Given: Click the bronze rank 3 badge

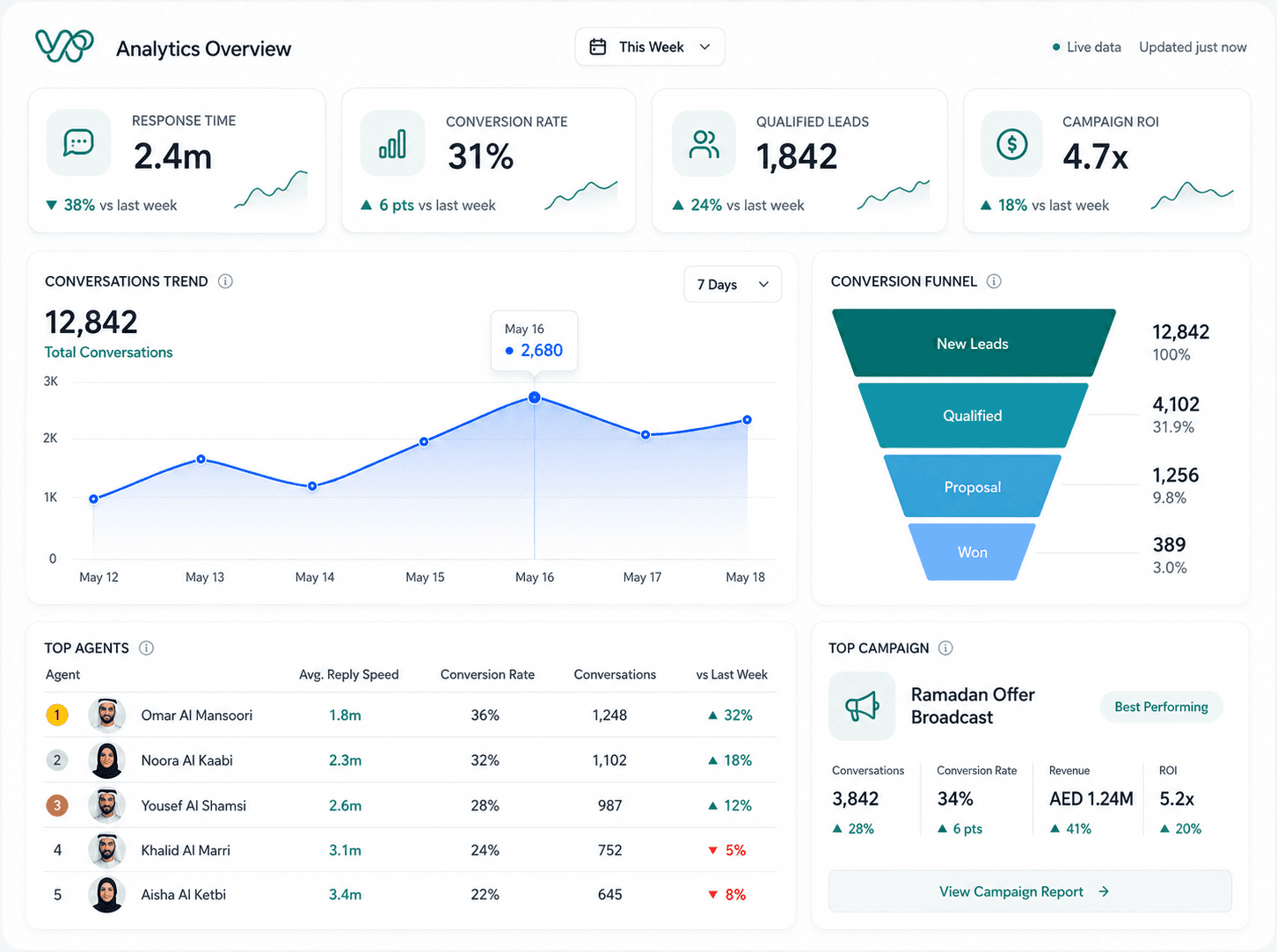Looking at the screenshot, I should 57,805.
